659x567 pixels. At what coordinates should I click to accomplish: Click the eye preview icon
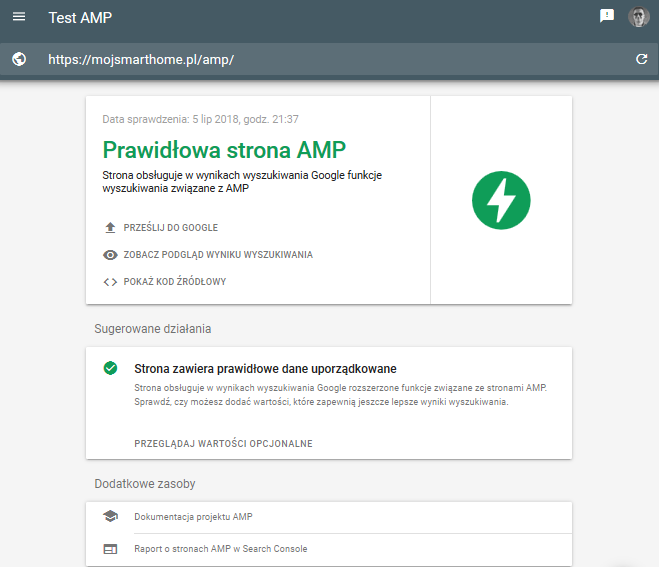coord(110,255)
